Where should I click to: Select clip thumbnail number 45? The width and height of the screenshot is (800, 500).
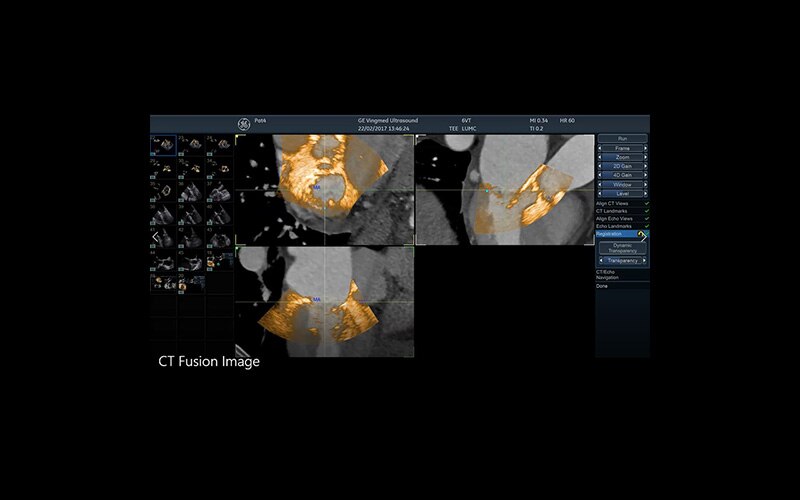tap(191, 261)
